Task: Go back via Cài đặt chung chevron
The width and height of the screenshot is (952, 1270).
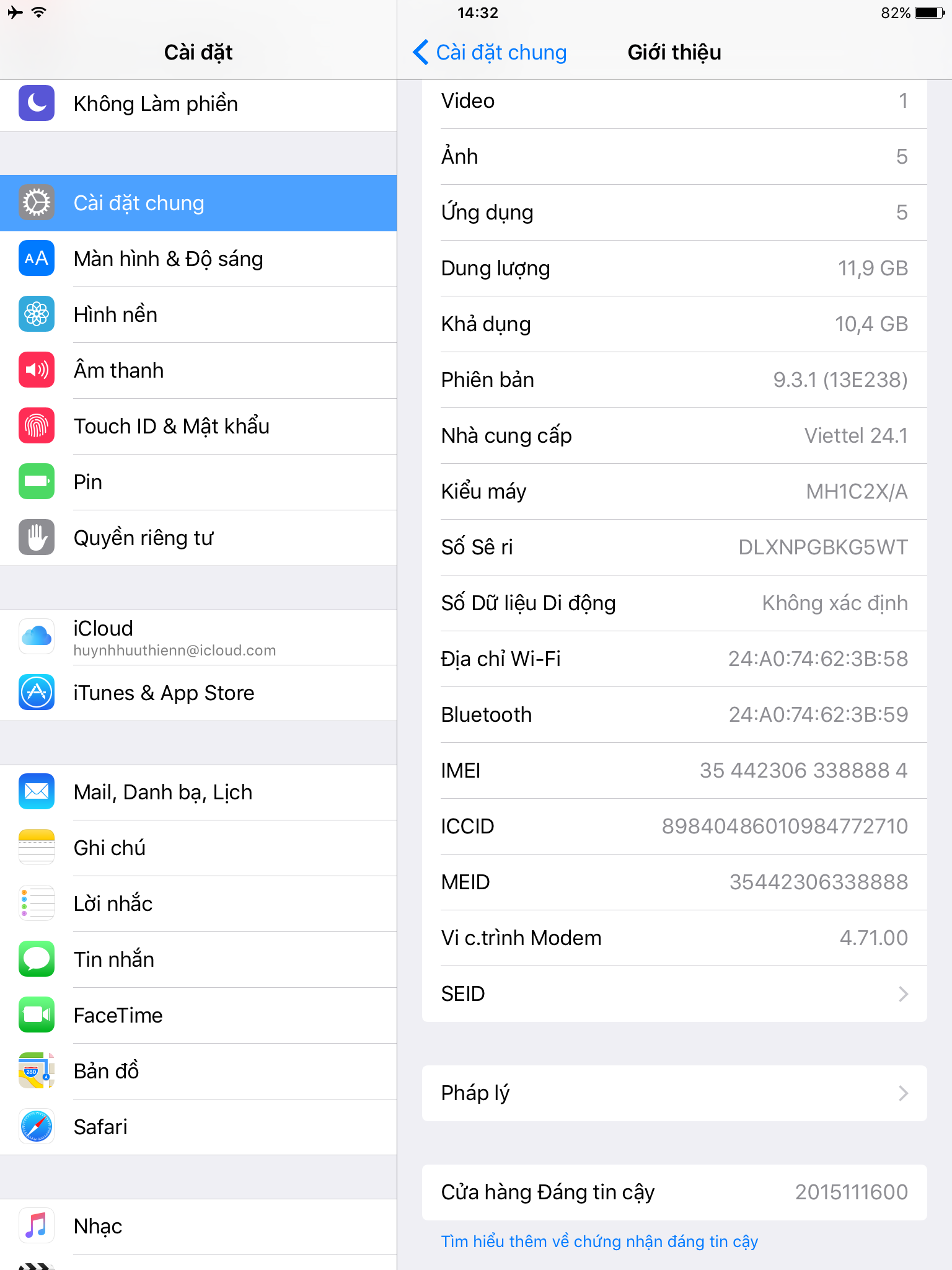Action: pos(421,52)
